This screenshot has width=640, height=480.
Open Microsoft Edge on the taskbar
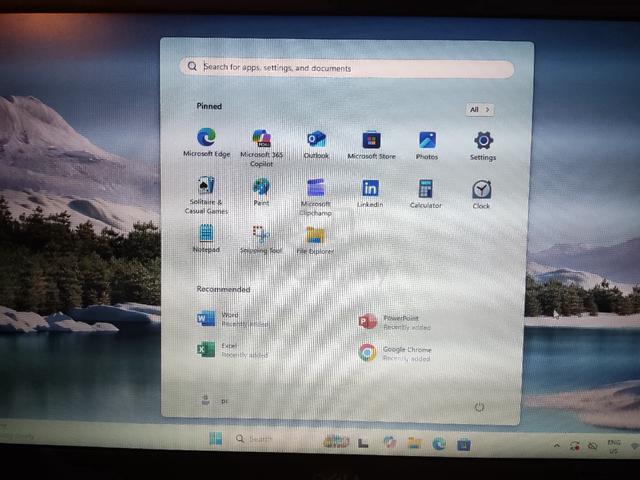(x=439, y=444)
